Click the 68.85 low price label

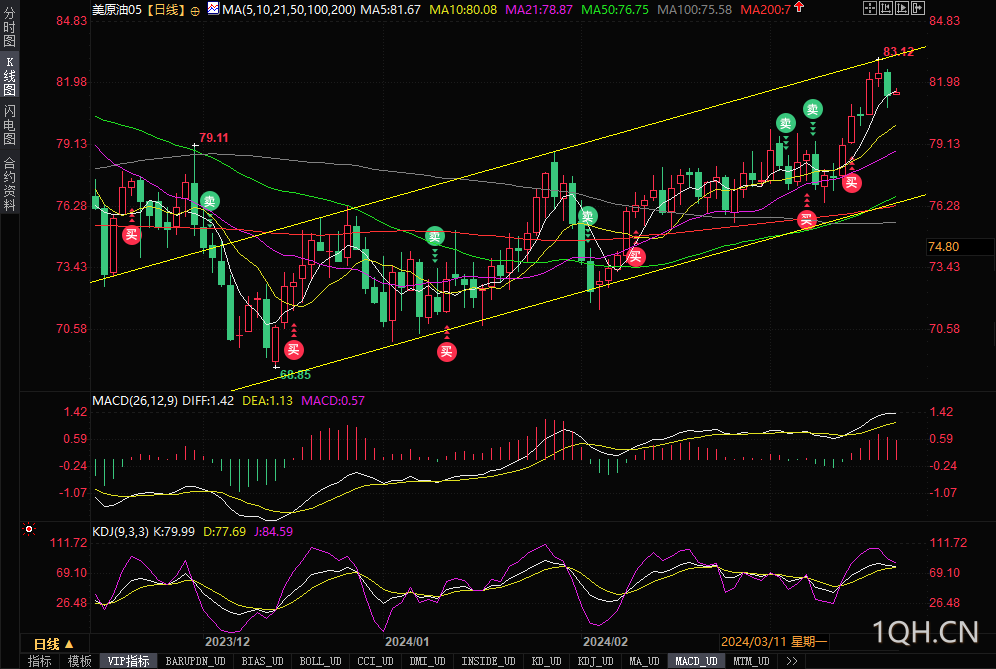click(x=295, y=375)
